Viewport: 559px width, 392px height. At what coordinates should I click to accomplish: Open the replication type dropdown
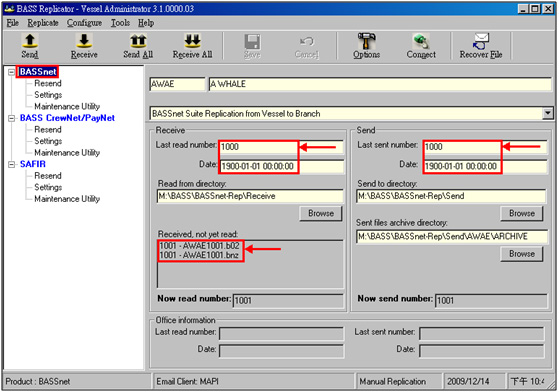tap(548, 113)
